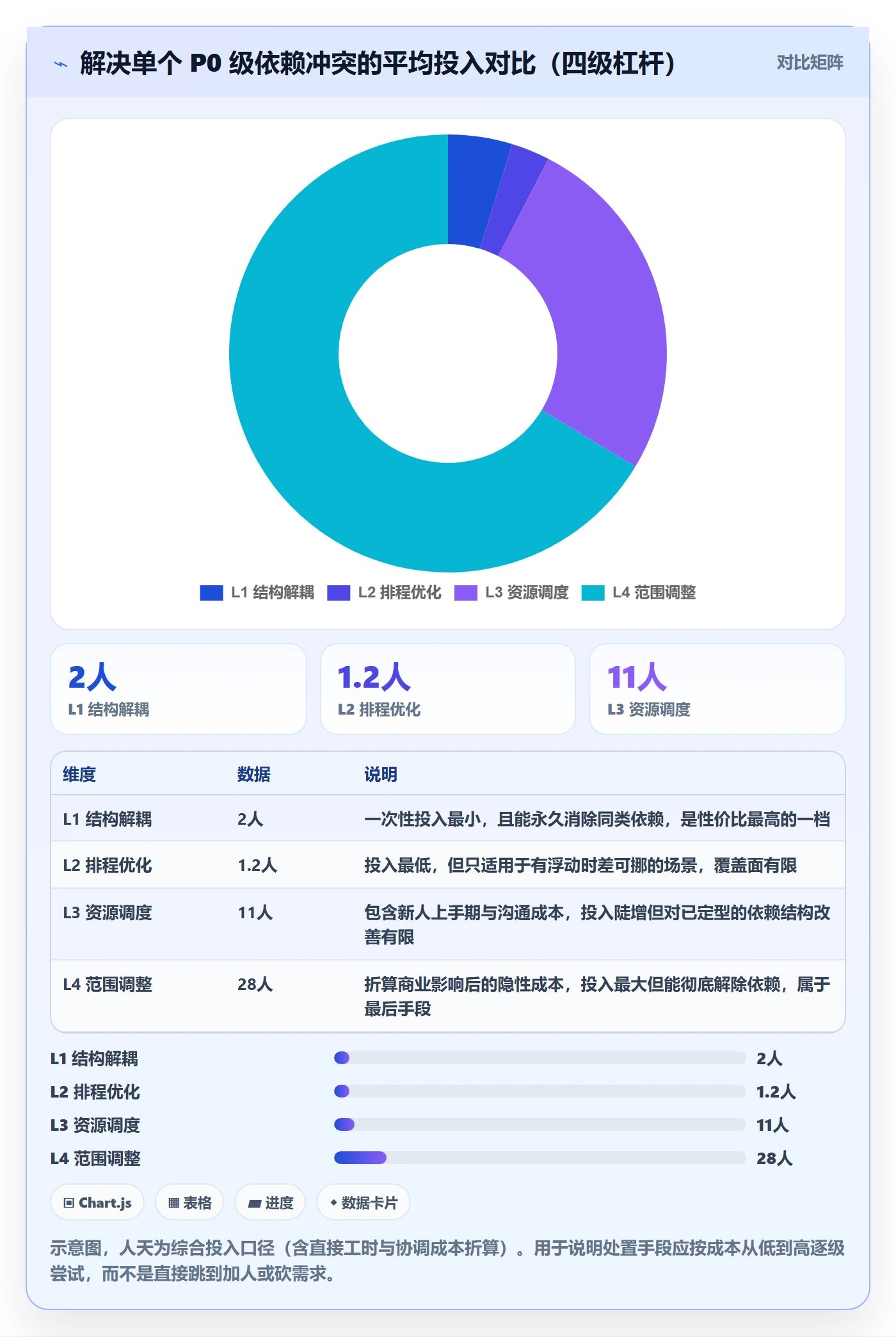Click the L3 资源调度 progress bar
Viewport: 896px width, 1337px height.
[540, 1124]
